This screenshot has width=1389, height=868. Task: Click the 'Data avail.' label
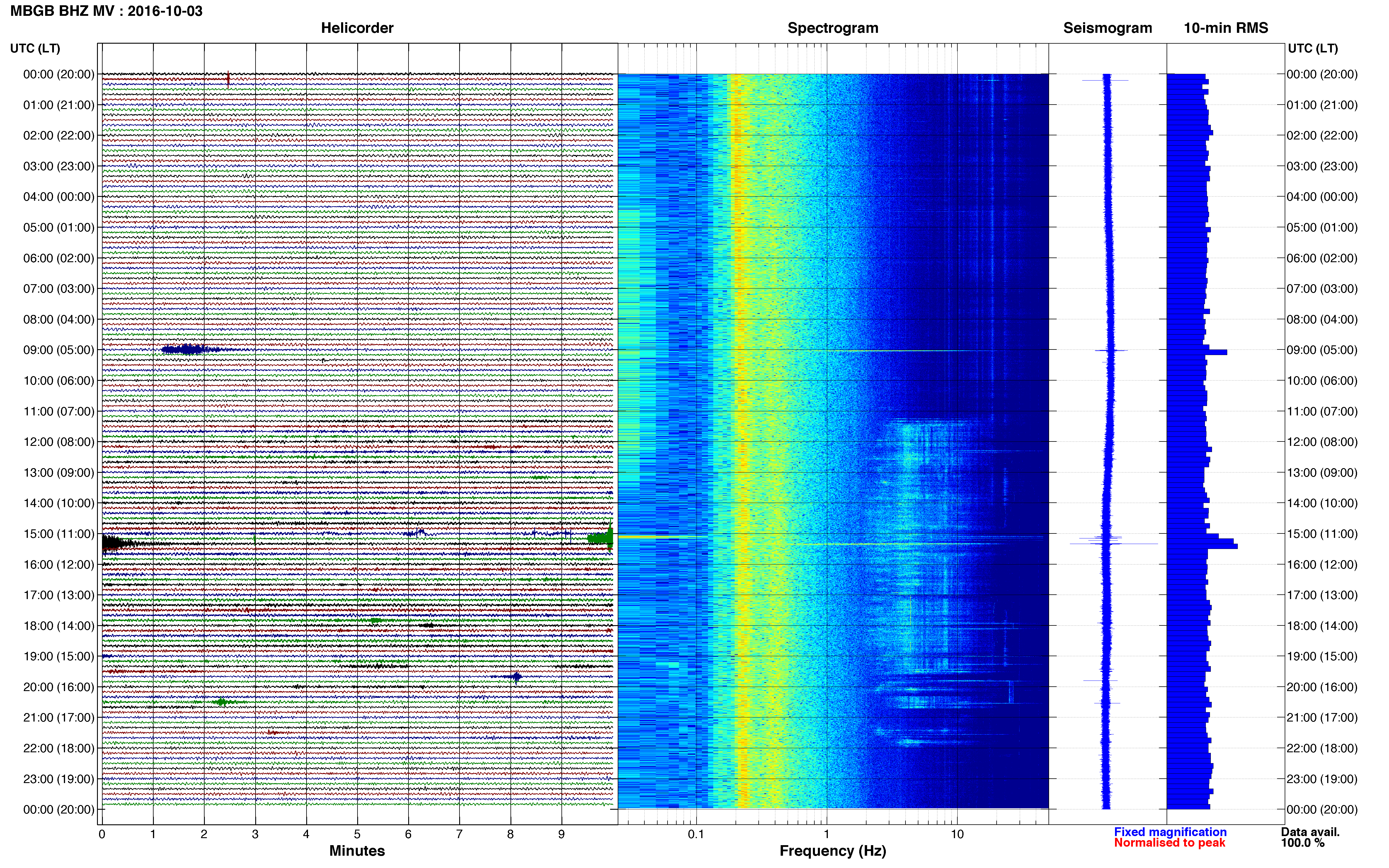click(1310, 832)
